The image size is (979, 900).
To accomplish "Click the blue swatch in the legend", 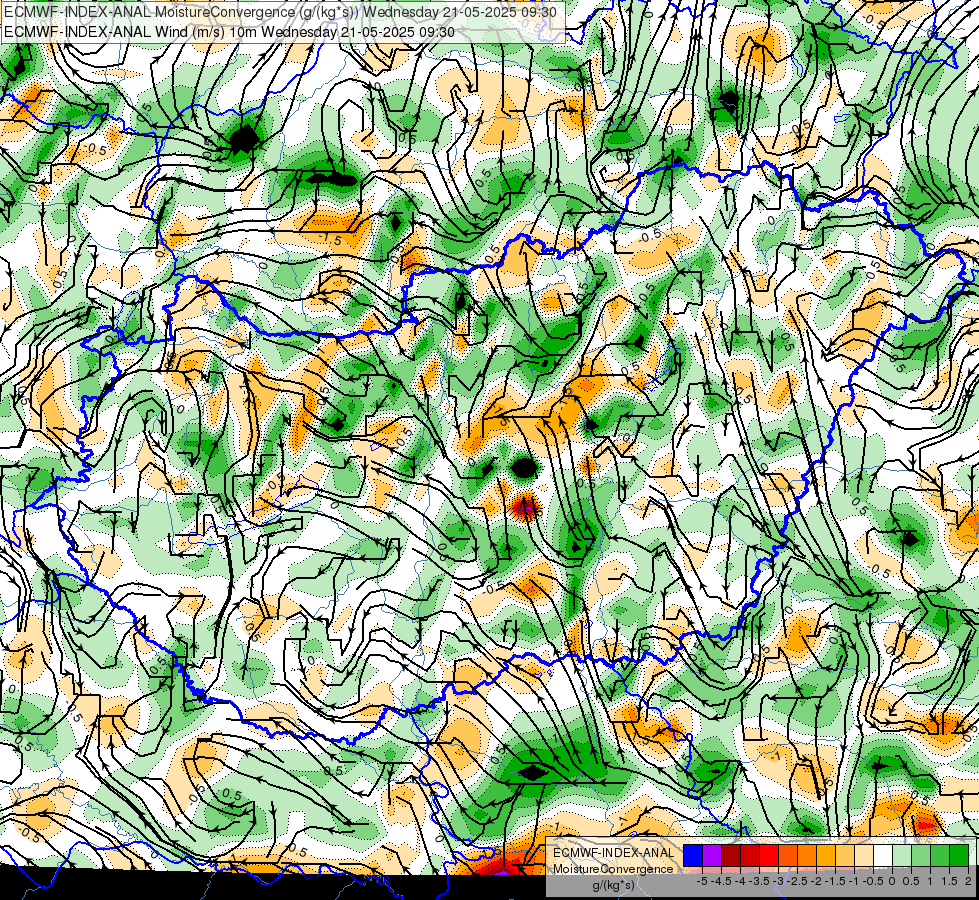I will point(693,855).
